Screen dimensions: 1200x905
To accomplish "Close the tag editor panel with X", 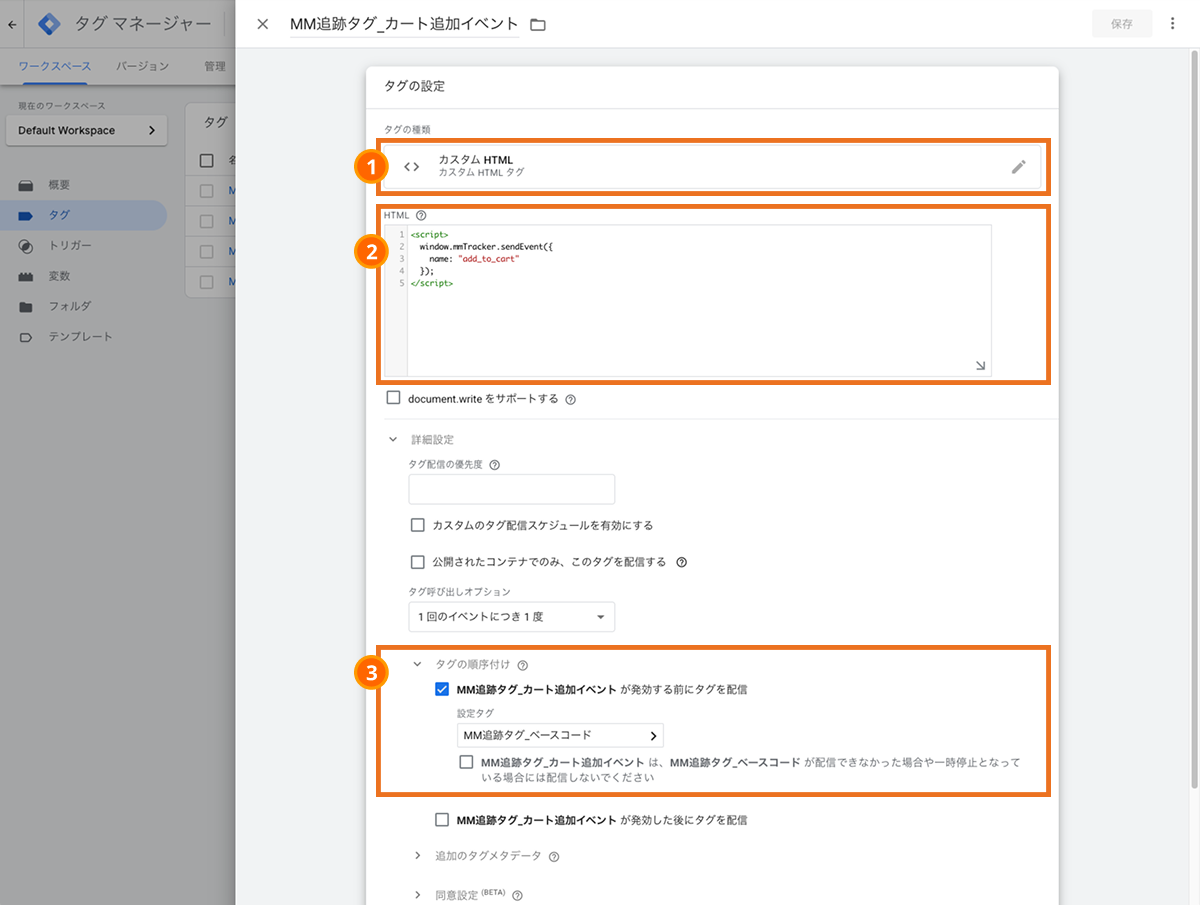I will [263, 24].
